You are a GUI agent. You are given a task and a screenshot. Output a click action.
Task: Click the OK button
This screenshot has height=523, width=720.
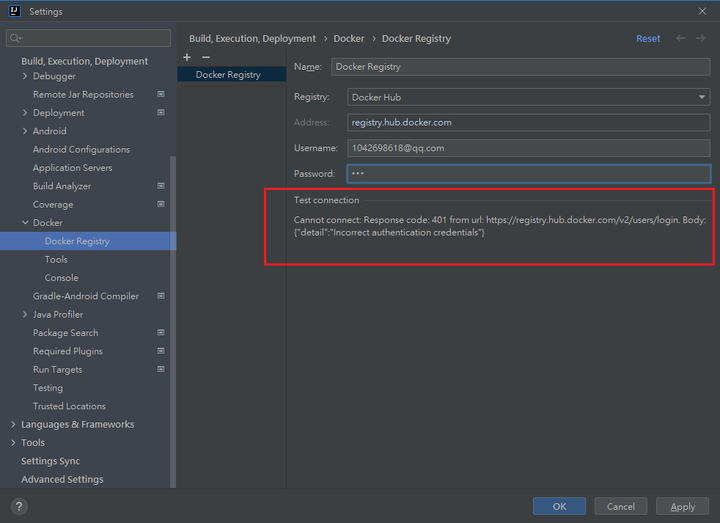coord(559,506)
